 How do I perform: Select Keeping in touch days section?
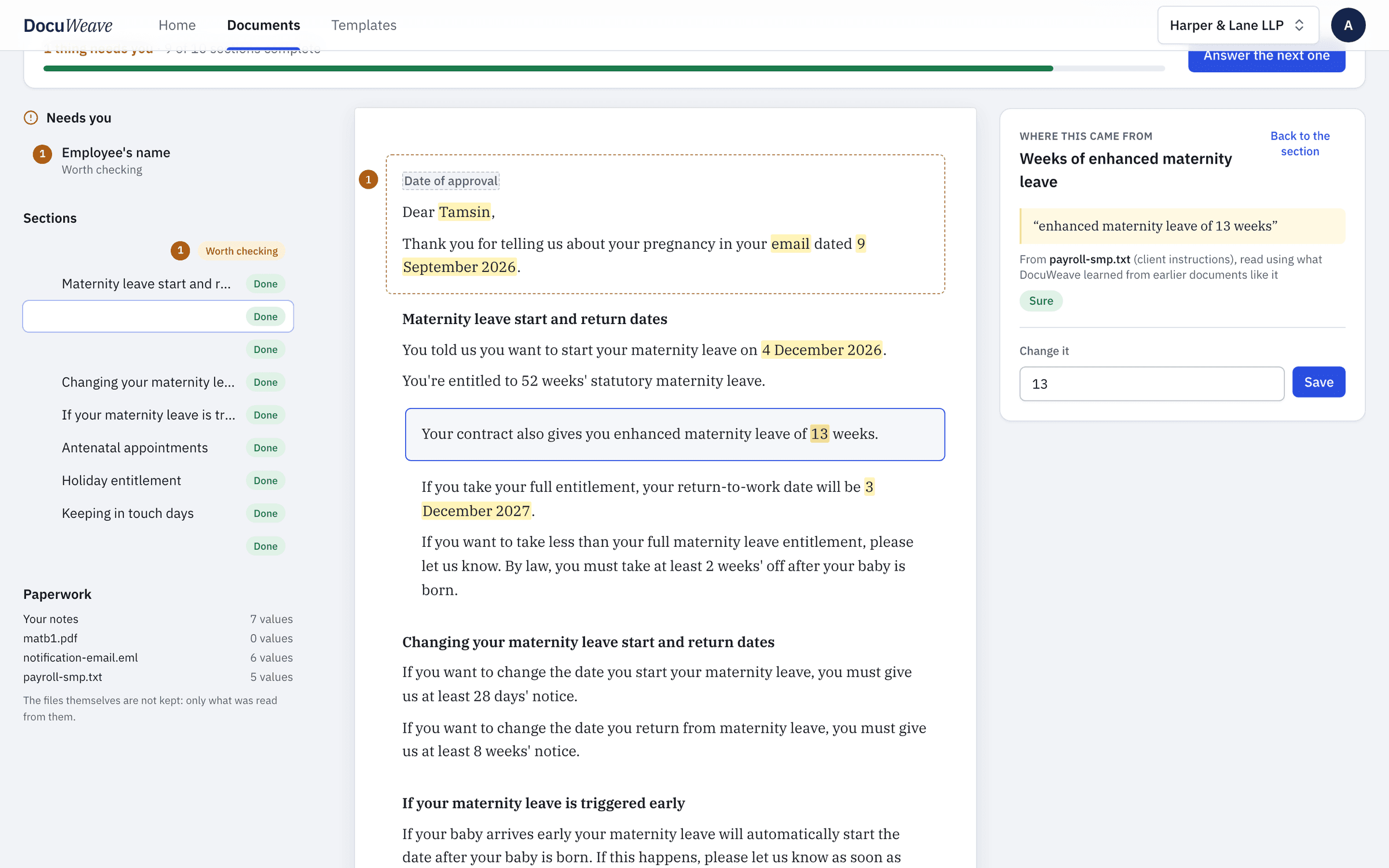click(x=158, y=513)
